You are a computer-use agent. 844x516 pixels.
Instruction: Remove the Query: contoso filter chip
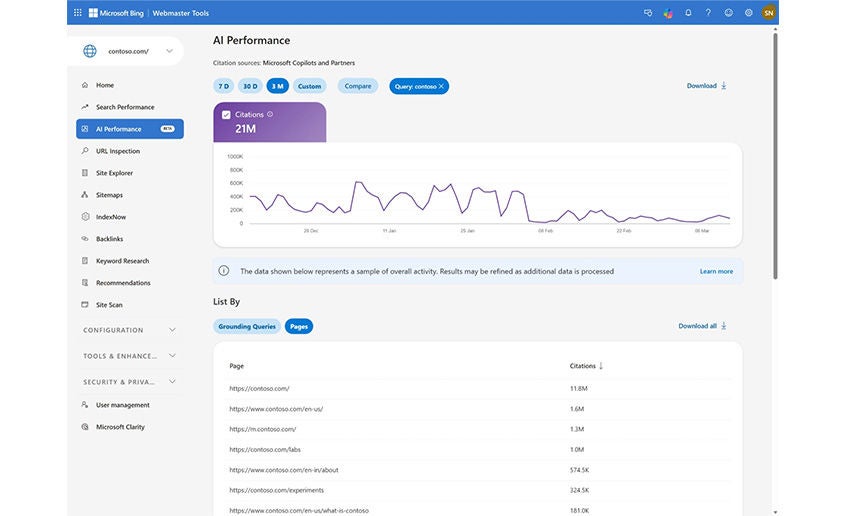441,86
